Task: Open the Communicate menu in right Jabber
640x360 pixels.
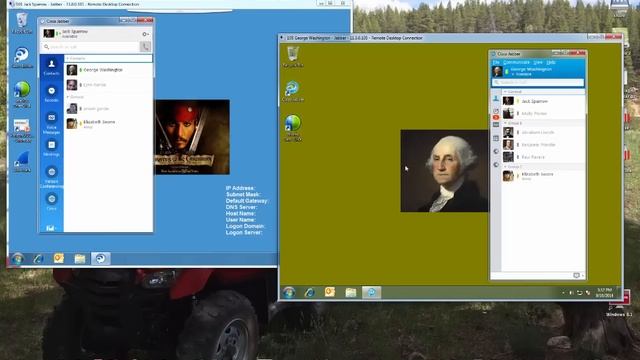Action: click(x=516, y=62)
